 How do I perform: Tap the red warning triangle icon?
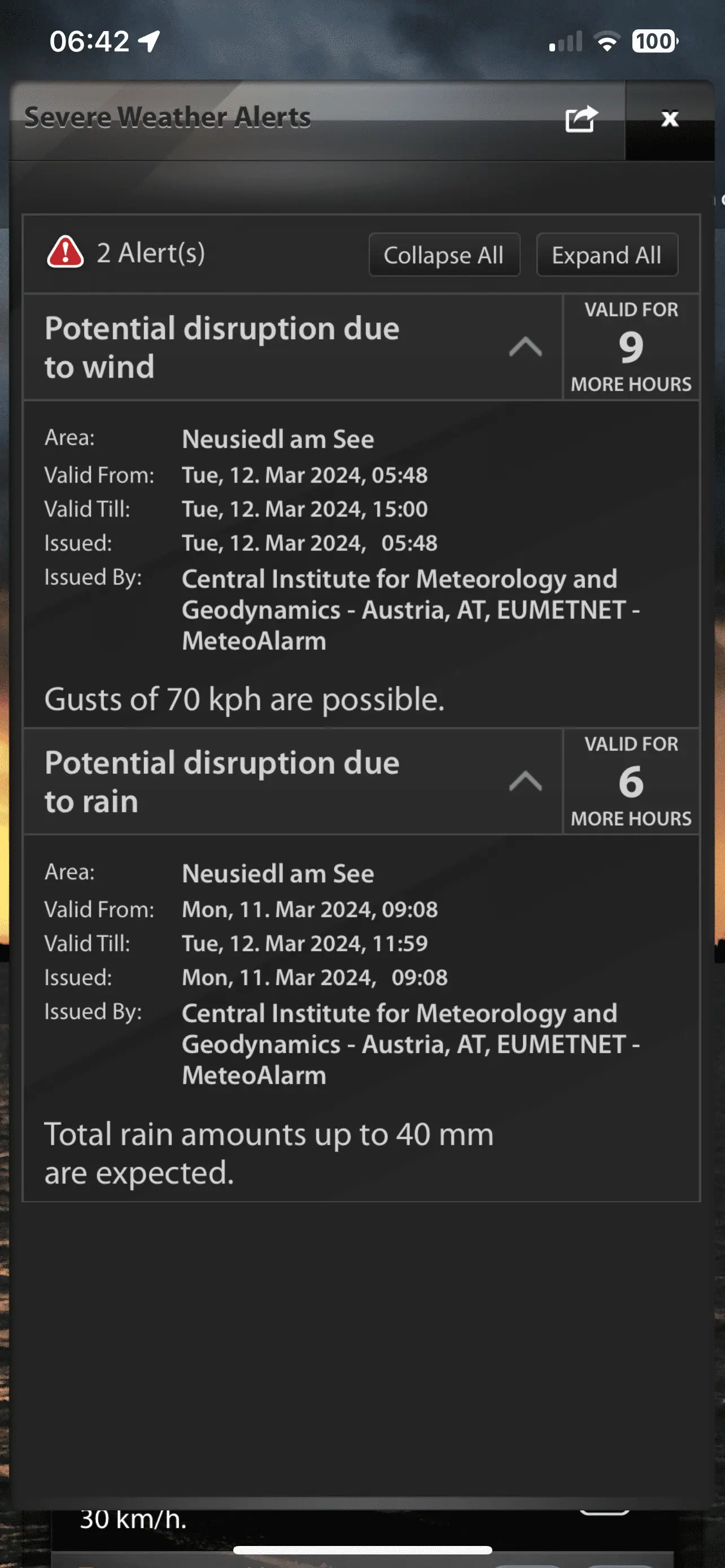coord(65,253)
